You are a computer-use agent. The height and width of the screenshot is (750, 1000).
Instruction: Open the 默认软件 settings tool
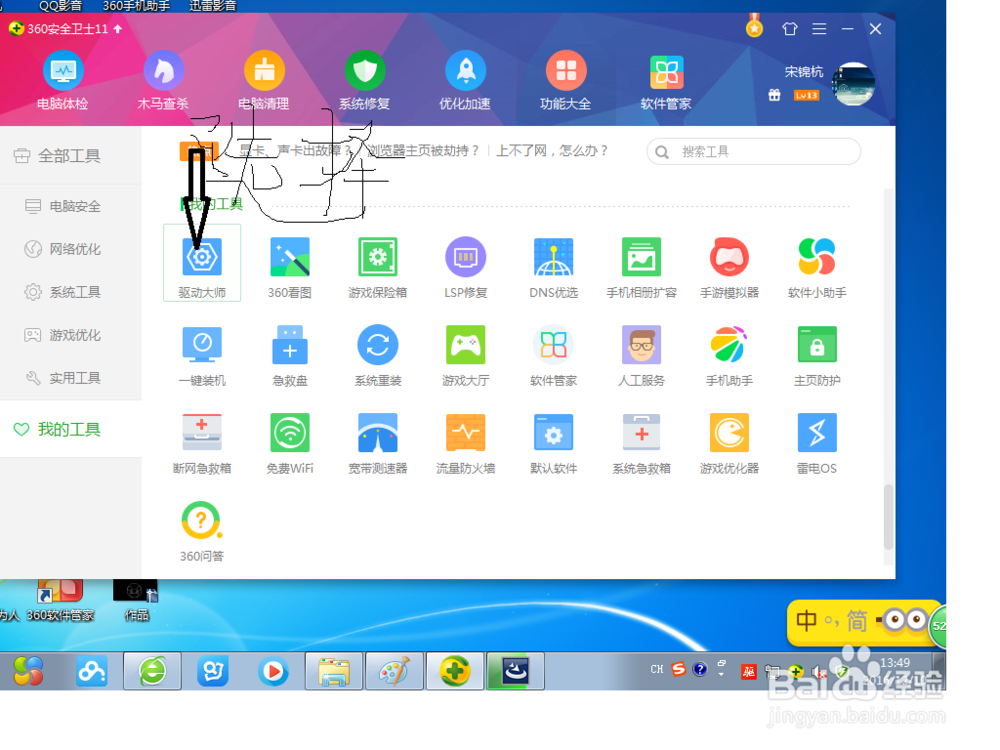(554, 443)
